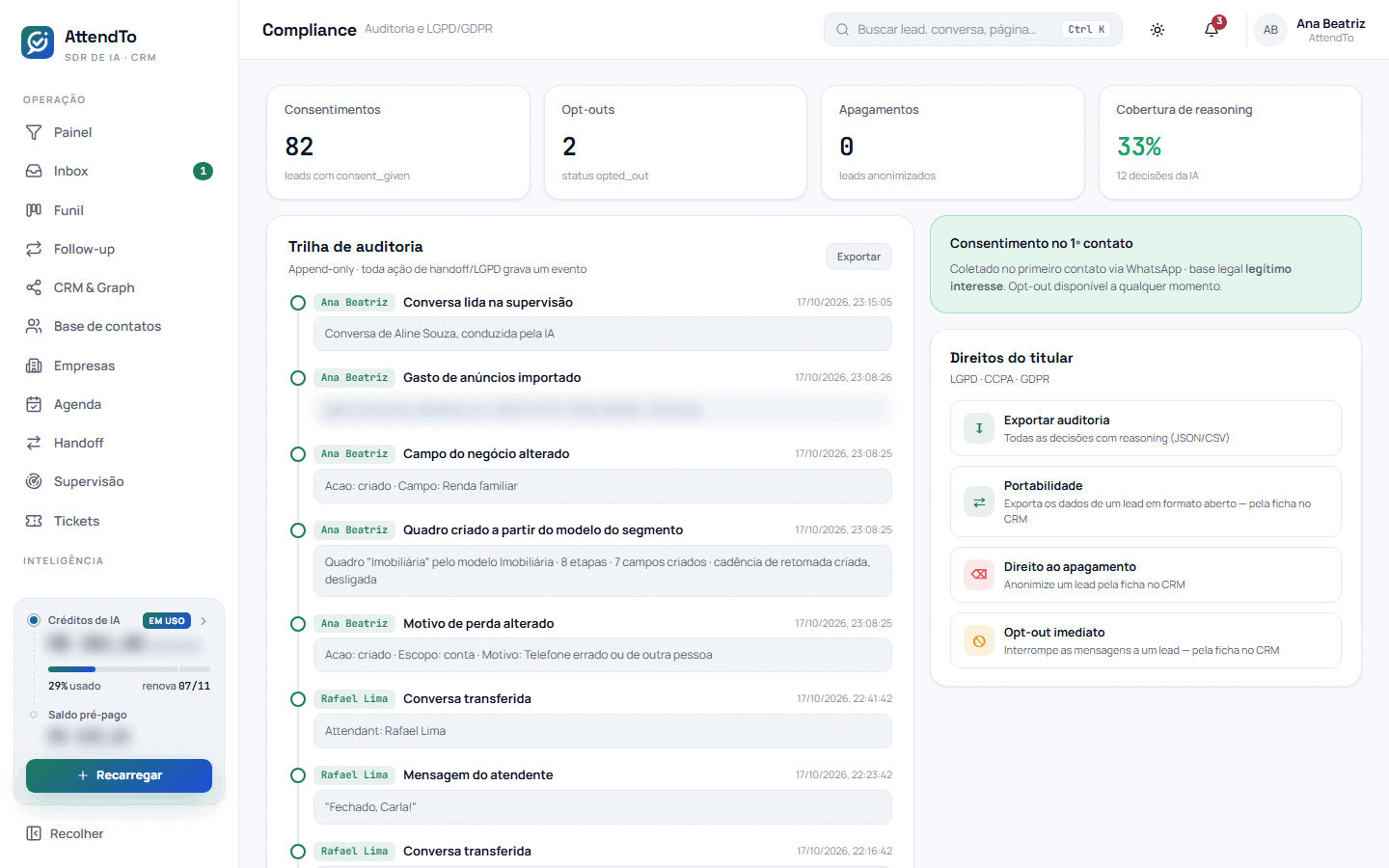This screenshot has width=1389, height=868.
Task: Click the Exportar auditoria download icon
Action: click(979, 428)
